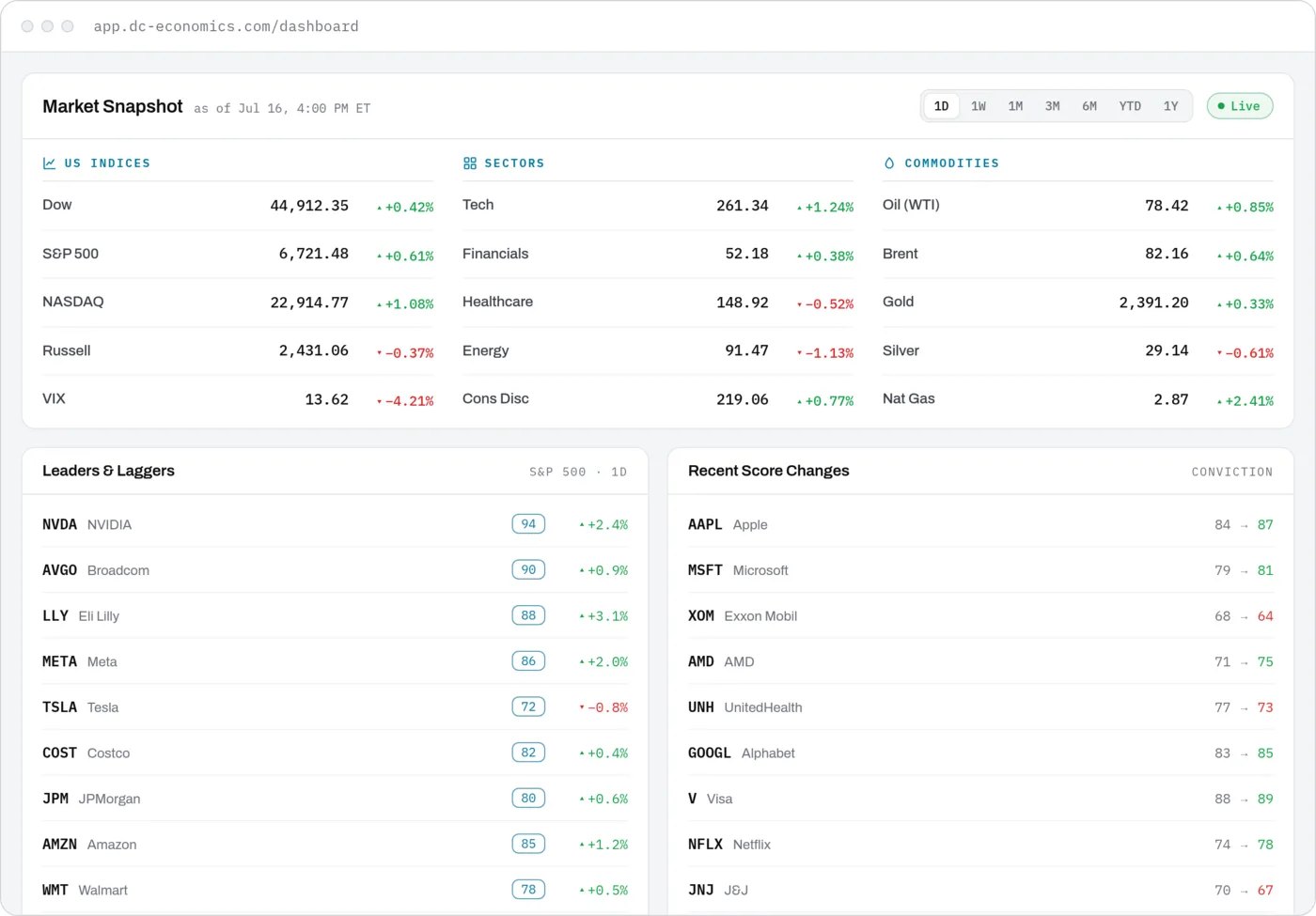Open the Financials sector row

coord(658,255)
